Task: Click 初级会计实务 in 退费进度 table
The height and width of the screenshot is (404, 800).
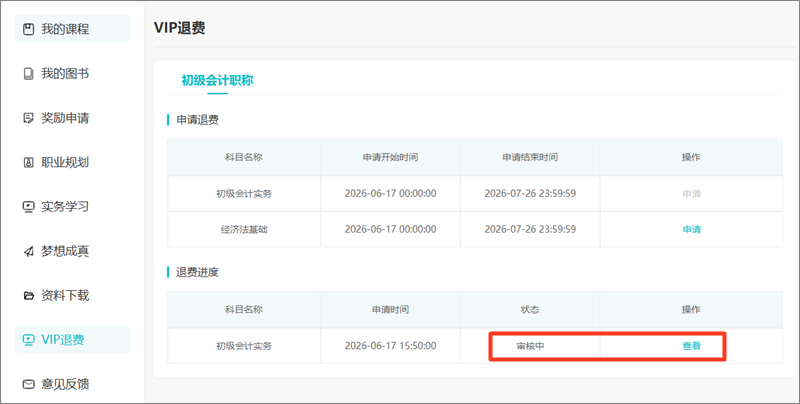Action: [244, 346]
